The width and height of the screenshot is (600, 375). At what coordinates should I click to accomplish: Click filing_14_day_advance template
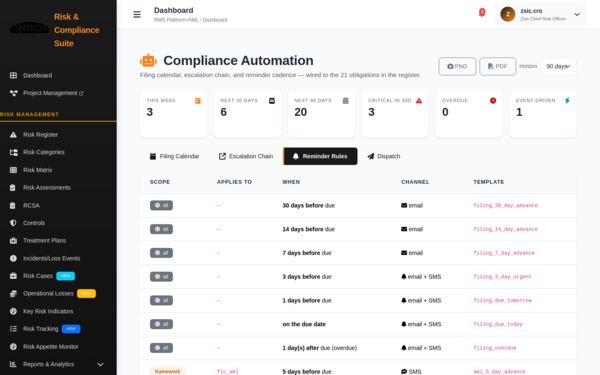pos(505,229)
